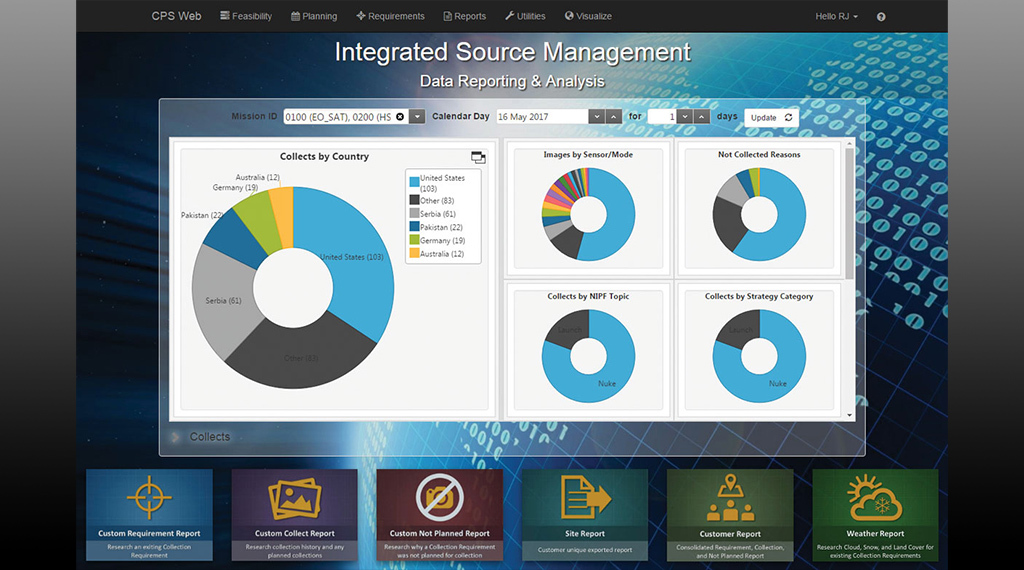Open the Custom Collect Report photos tile
The width and height of the screenshot is (1024, 570).
pos(294,497)
